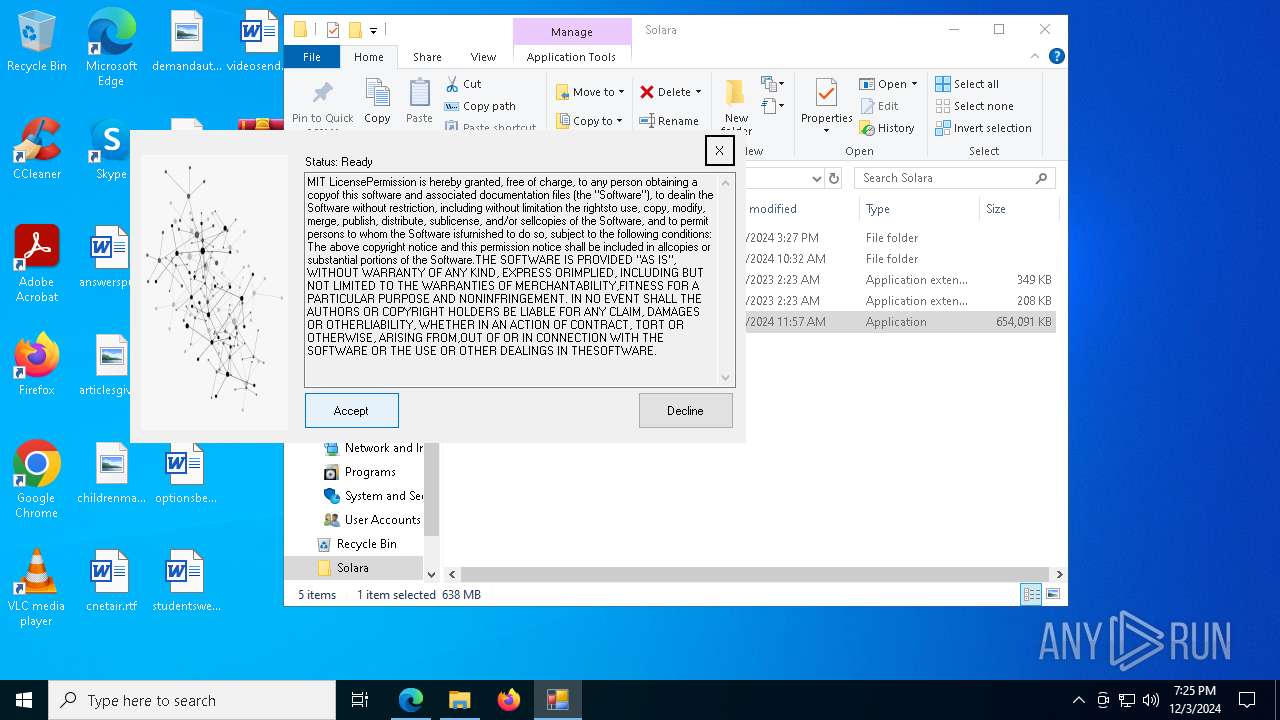Viewport: 1280px width, 720px height.
Task: Open cnetair.rtf document on desktop
Action: point(111,581)
